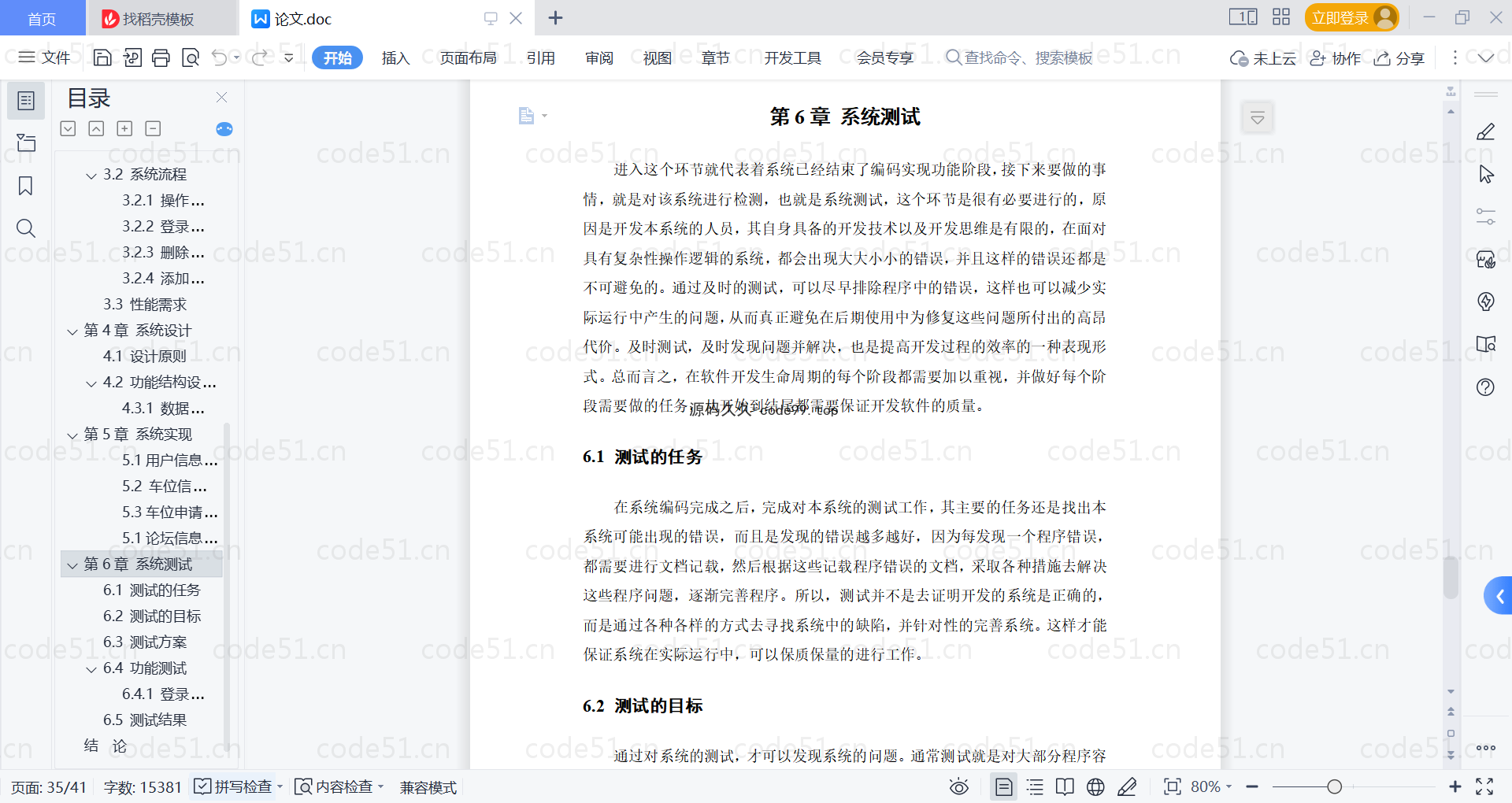The width and height of the screenshot is (1512, 803).
Task: Collapse the 第 5 章 系统实现 node
Action: 72,435
